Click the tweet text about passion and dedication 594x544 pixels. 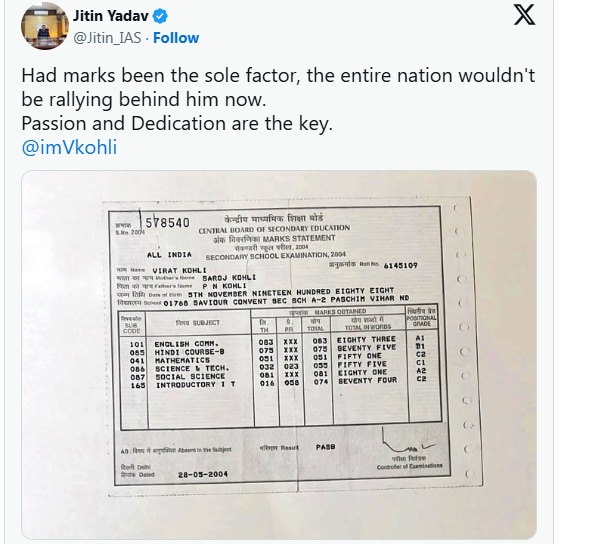tap(177, 123)
